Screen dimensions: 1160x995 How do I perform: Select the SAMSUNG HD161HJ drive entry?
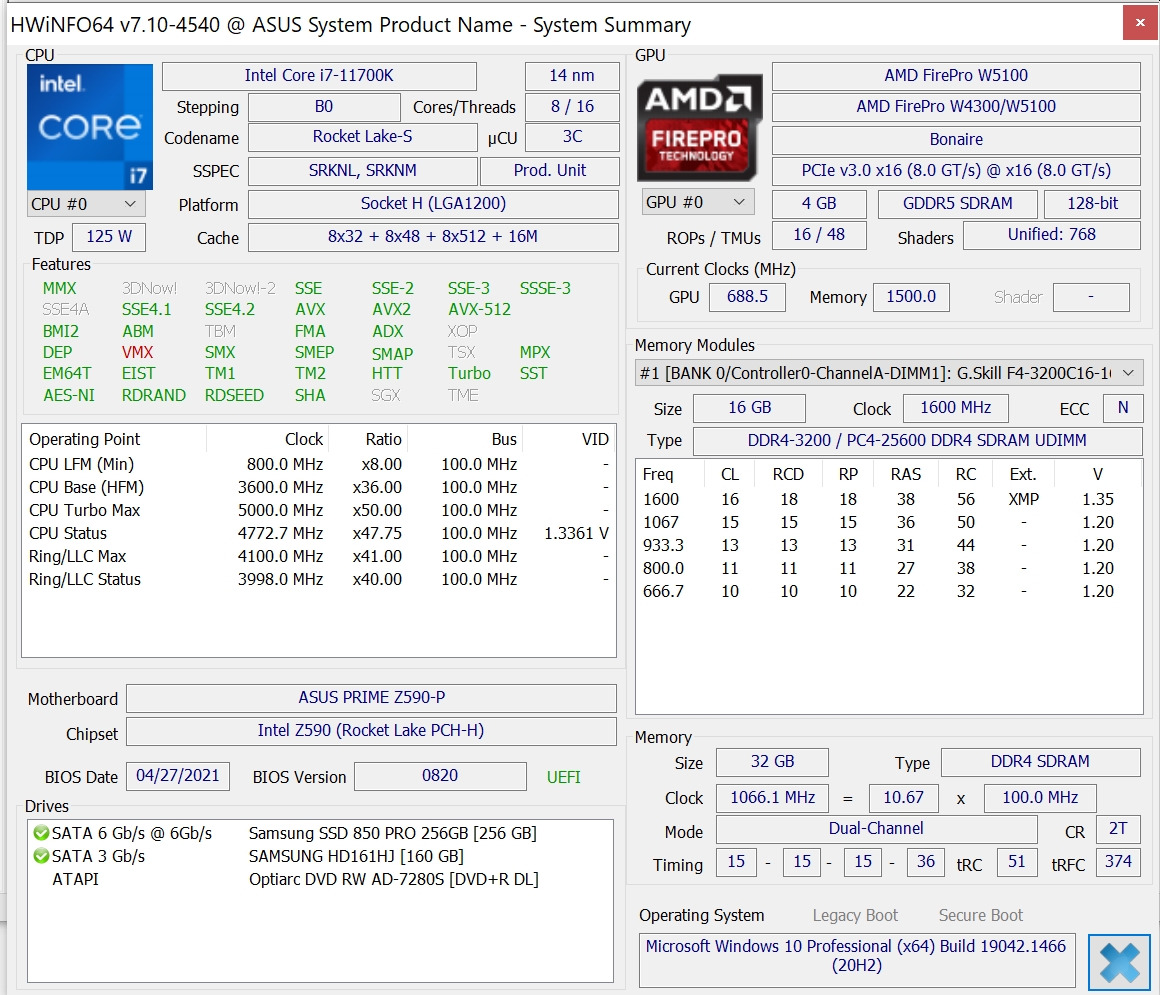(x=320, y=856)
